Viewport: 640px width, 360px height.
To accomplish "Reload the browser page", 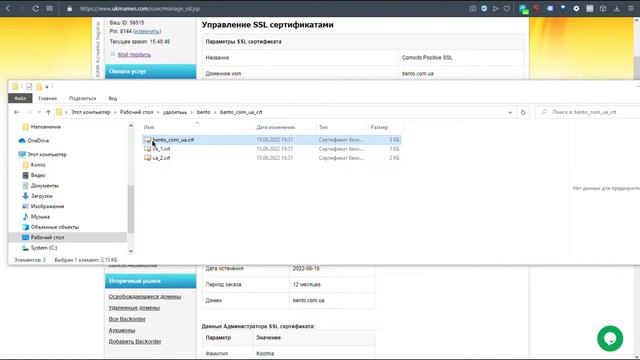I will coord(36,8).
